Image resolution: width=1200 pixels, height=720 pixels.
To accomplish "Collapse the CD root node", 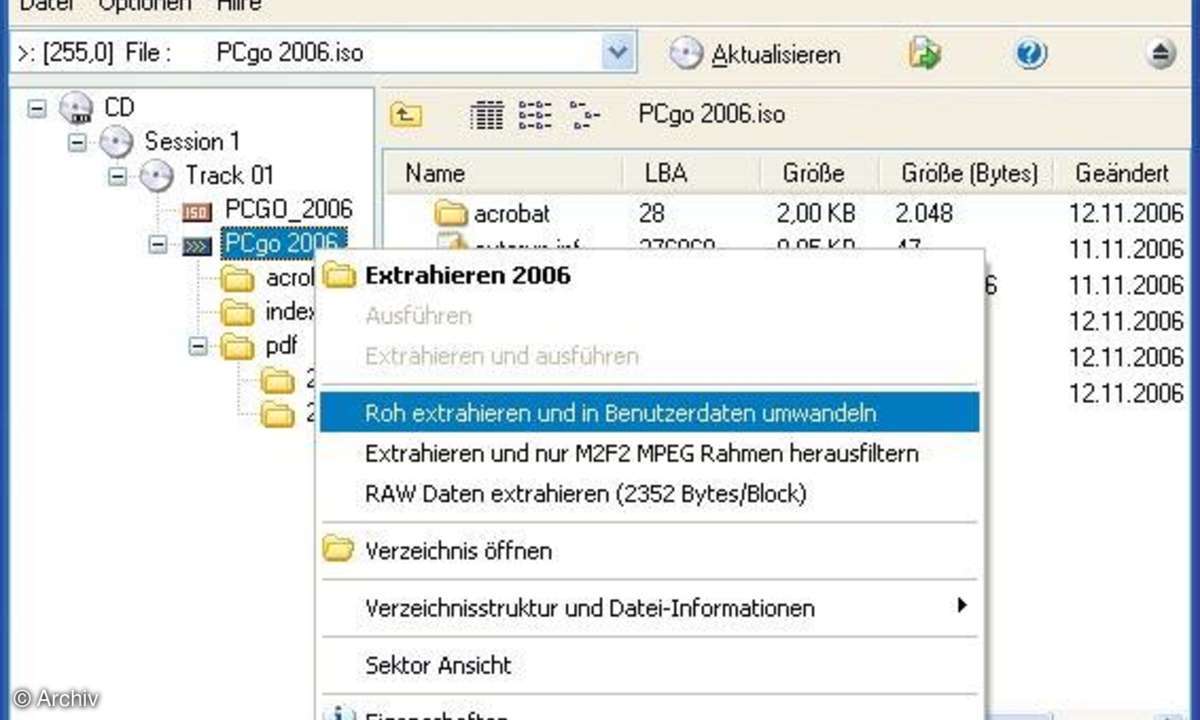I will 36,107.
